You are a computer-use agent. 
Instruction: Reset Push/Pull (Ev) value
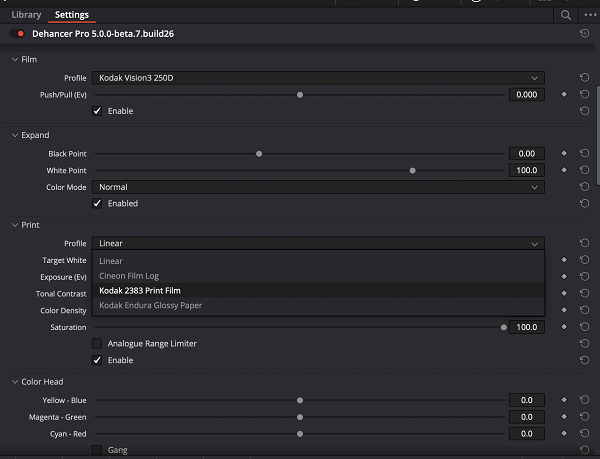click(x=584, y=94)
